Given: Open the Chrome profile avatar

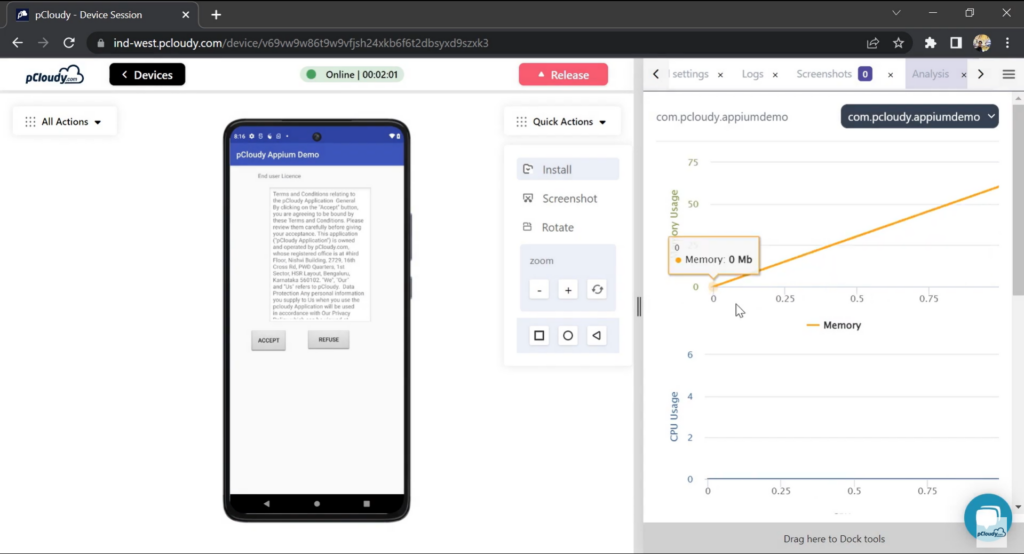Looking at the screenshot, I should click(982, 43).
